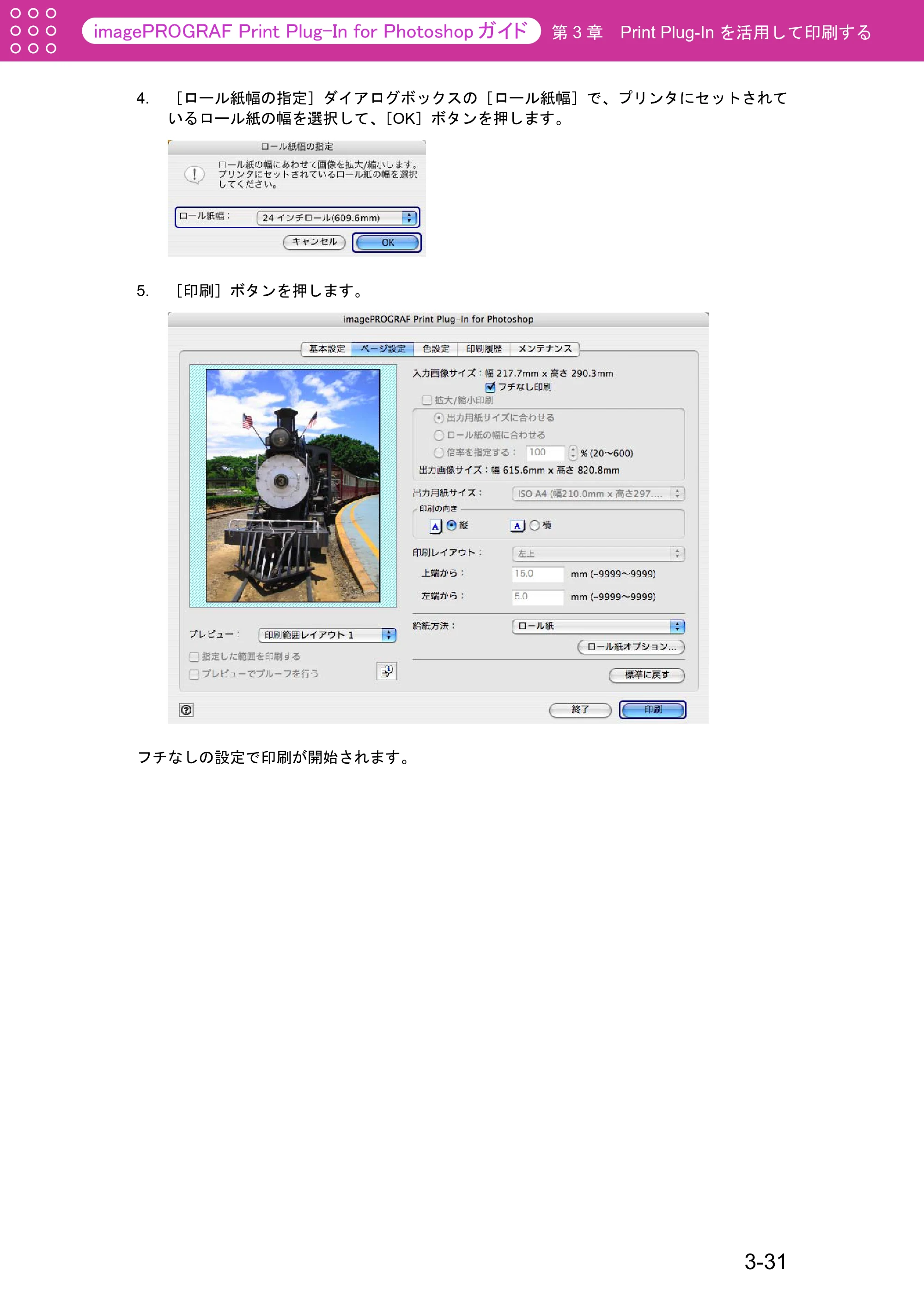Select 倍率を指定する radio button

coord(438,452)
